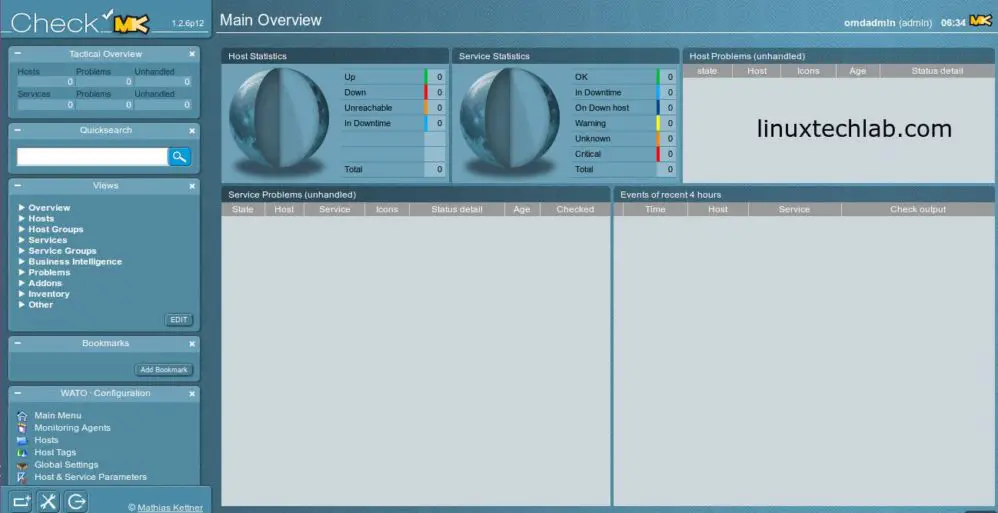Collapse the Views snapin
This screenshot has height=513, width=998.
click(x=18, y=186)
